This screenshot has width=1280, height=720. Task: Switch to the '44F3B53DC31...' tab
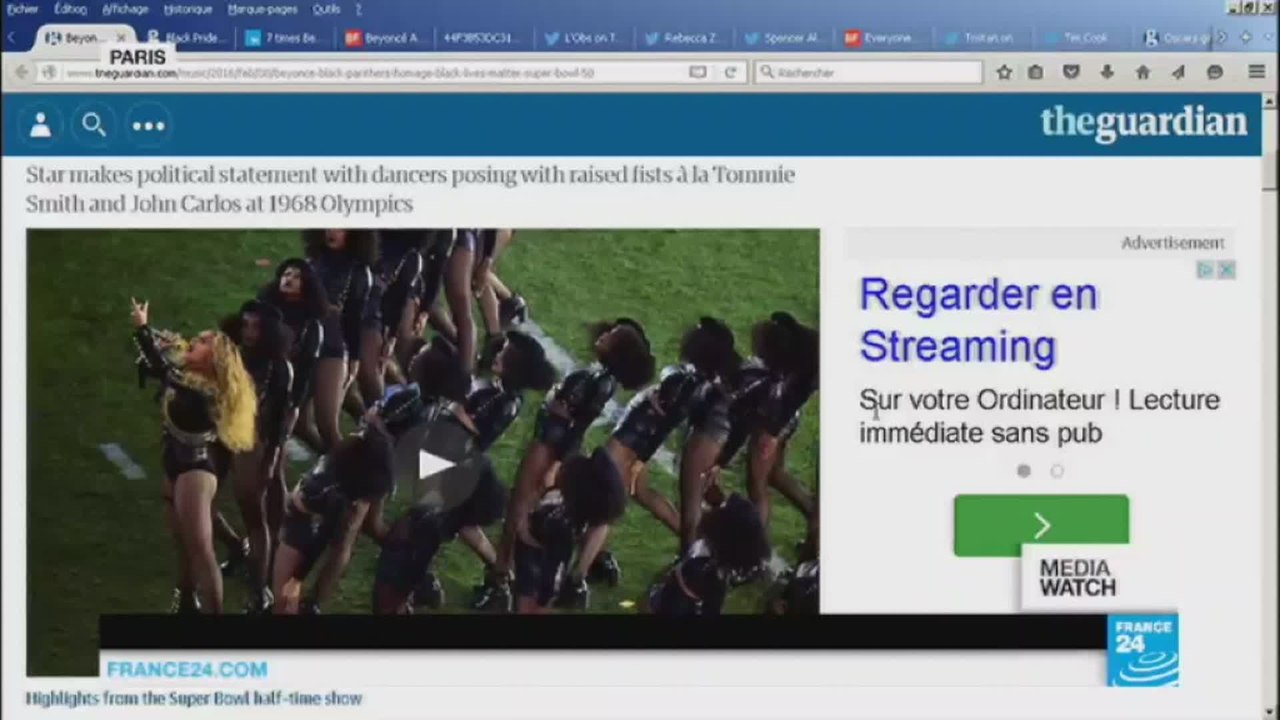[x=484, y=38]
